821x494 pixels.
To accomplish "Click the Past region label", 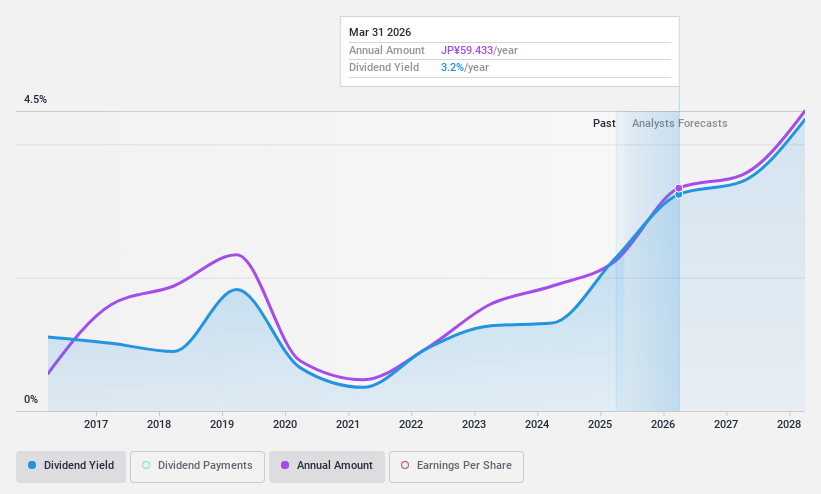I will coord(604,123).
